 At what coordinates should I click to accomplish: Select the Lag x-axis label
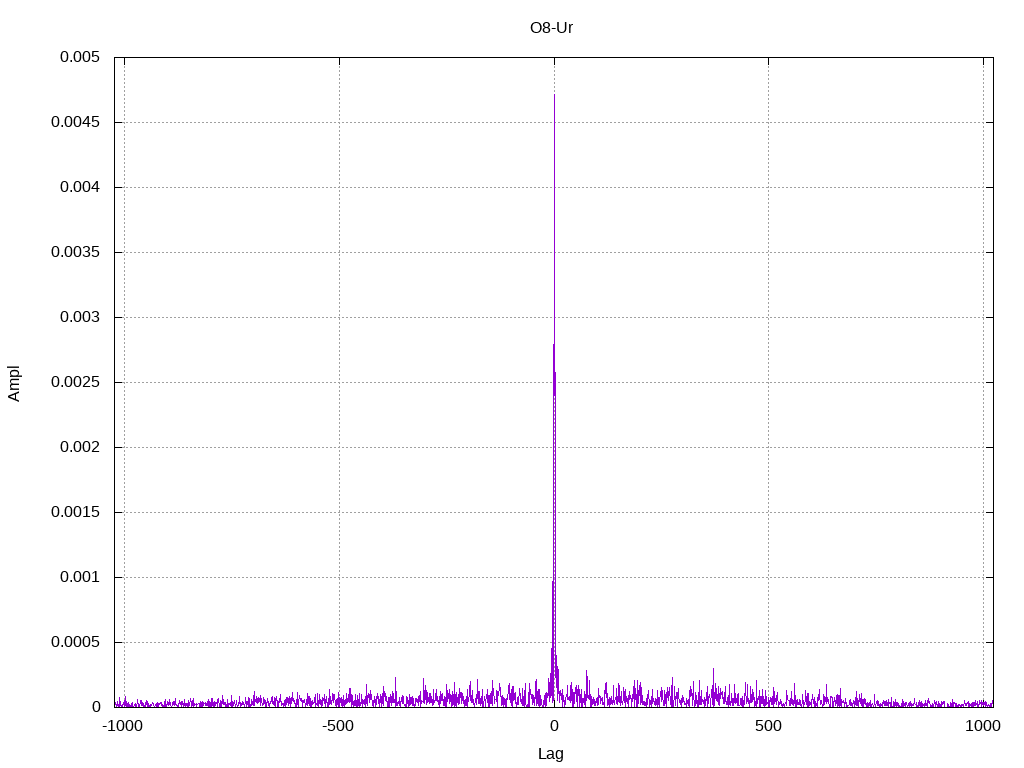(551, 753)
